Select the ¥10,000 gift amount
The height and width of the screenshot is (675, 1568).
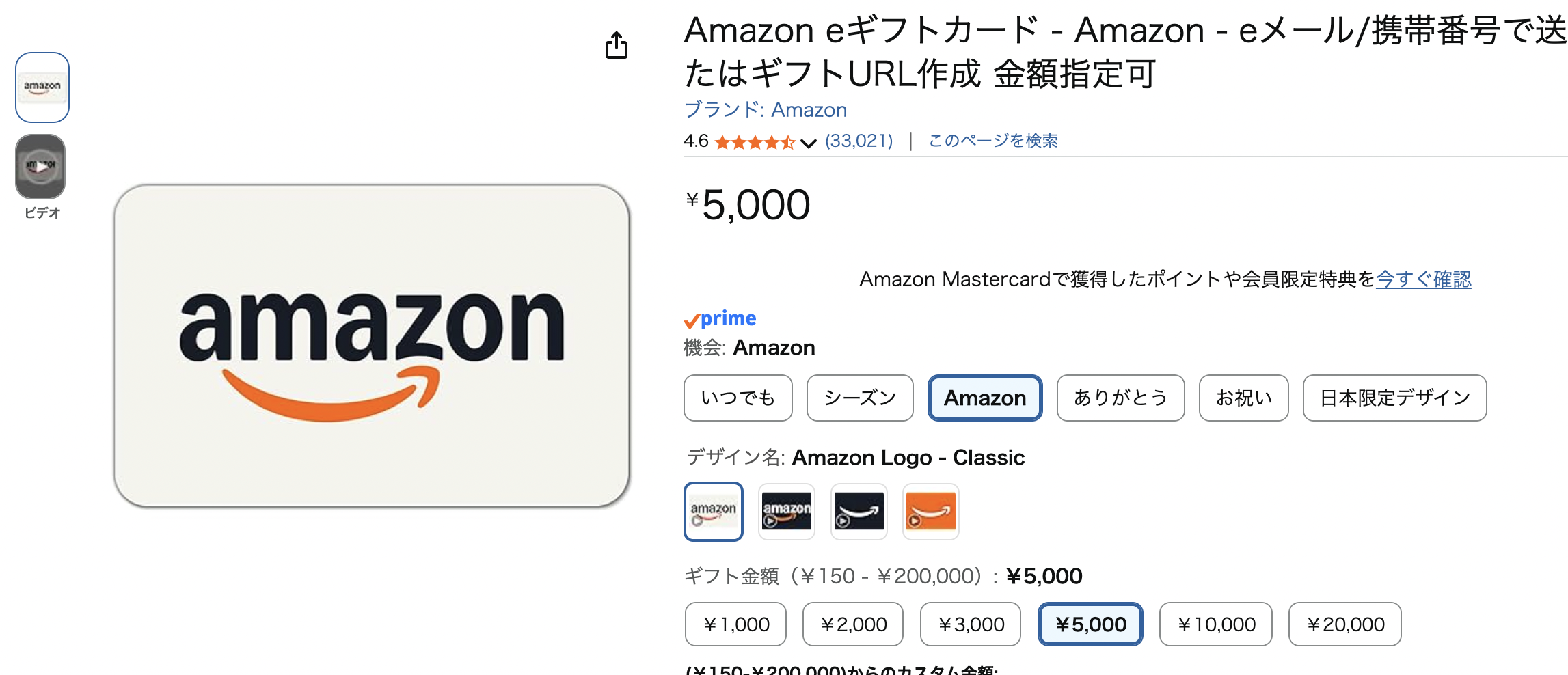click(x=1215, y=624)
